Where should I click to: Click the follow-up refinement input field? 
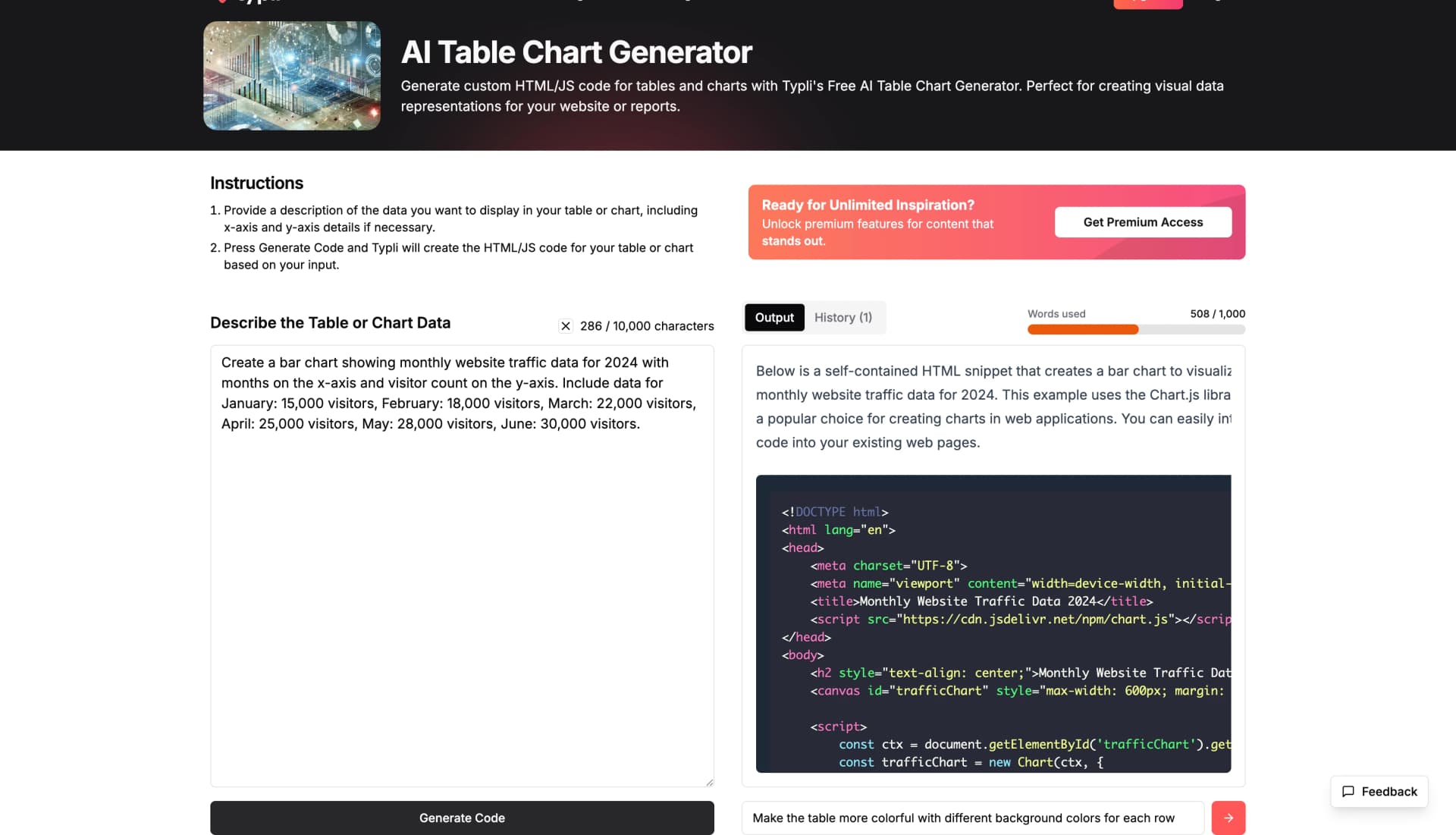pos(972,818)
